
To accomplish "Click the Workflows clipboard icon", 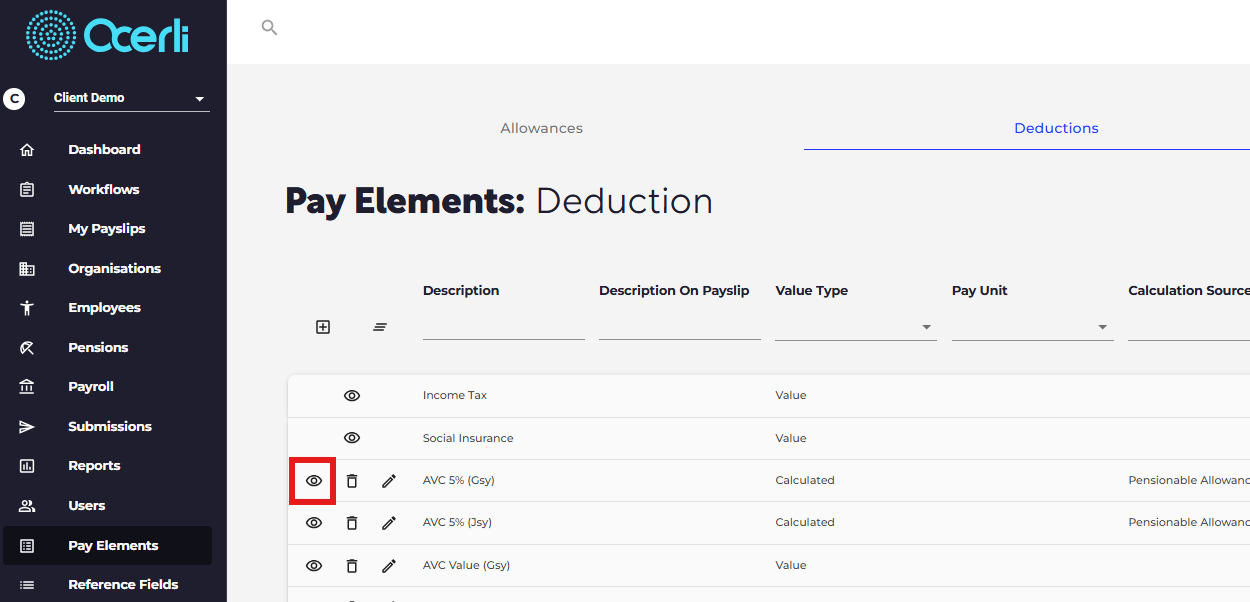I will click(x=27, y=189).
